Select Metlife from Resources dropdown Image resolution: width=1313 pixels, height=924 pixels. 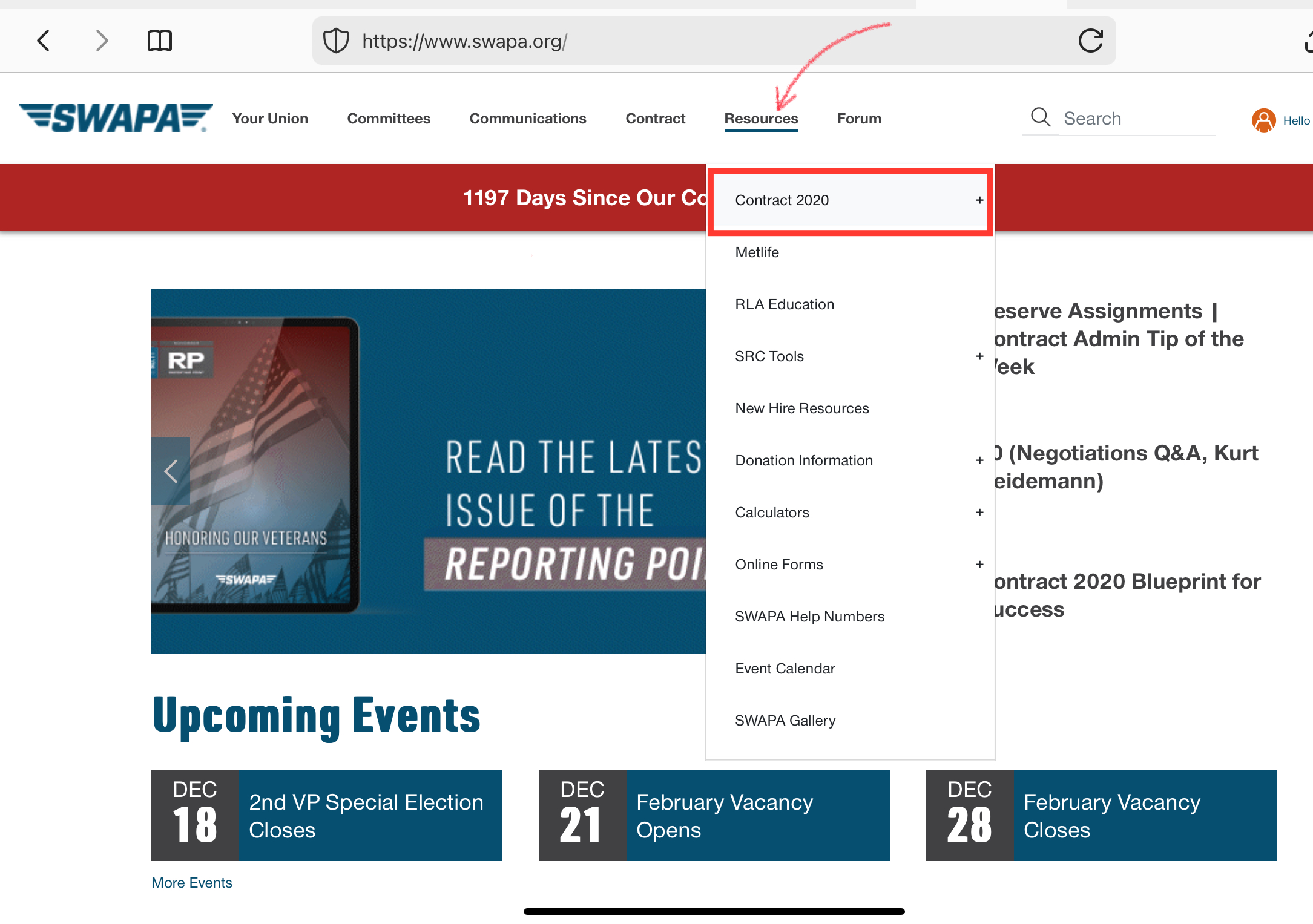click(x=757, y=252)
